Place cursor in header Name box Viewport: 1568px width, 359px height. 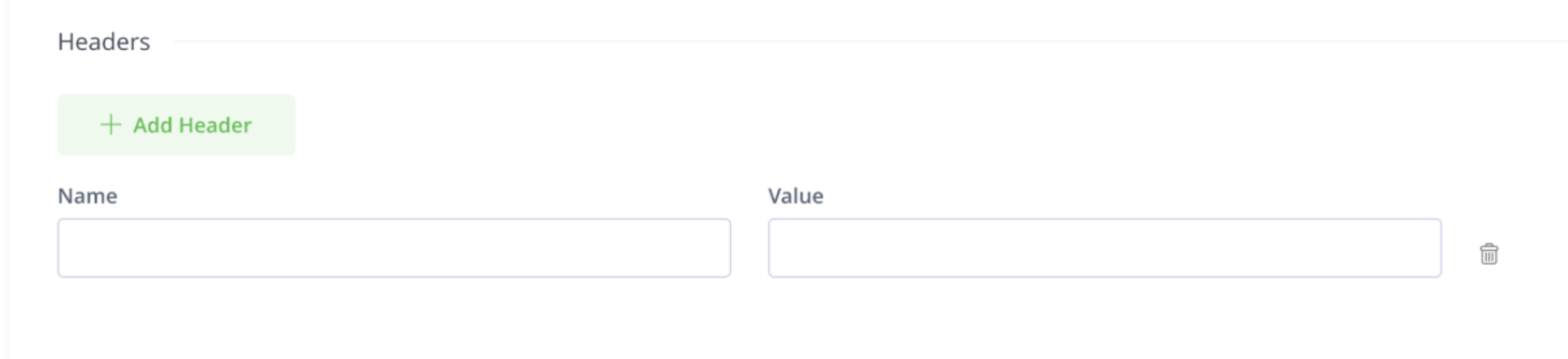pyautogui.click(x=394, y=248)
